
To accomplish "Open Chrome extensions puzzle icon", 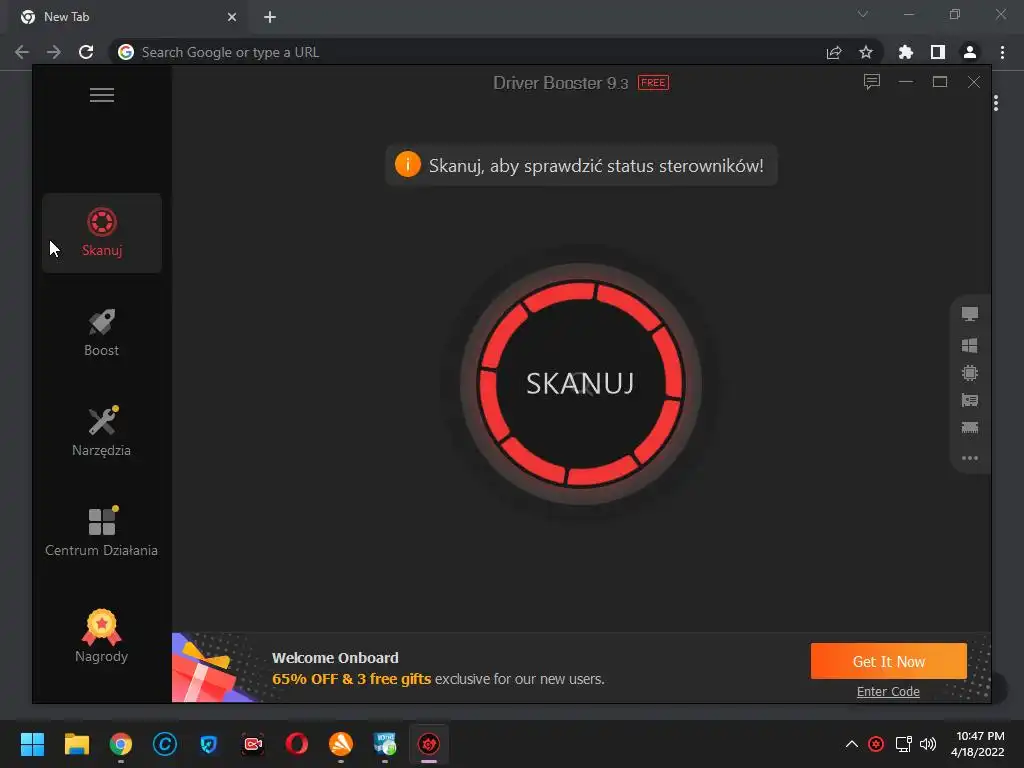I will (x=906, y=52).
